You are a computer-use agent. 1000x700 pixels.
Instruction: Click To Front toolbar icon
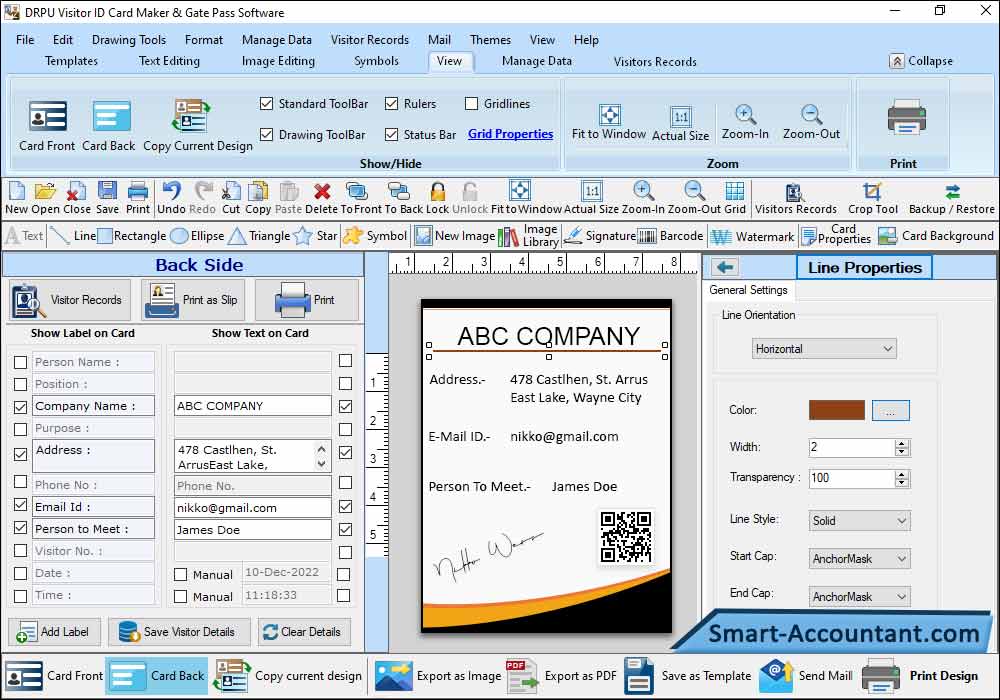[357, 191]
